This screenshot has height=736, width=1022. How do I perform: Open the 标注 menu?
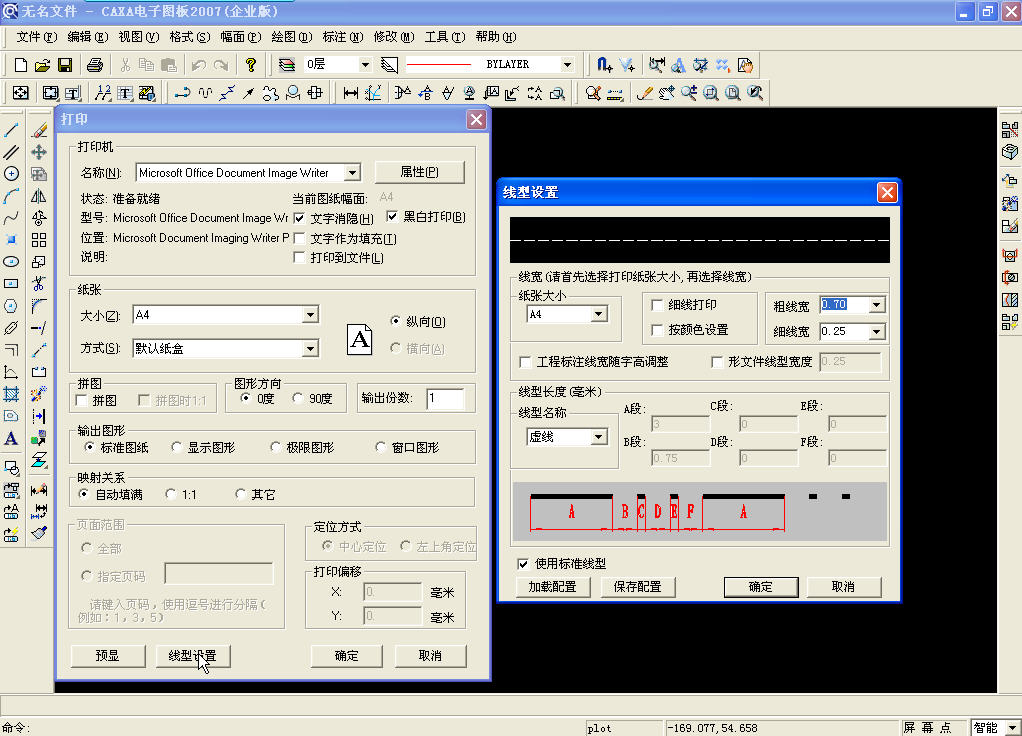coord(343,37)
